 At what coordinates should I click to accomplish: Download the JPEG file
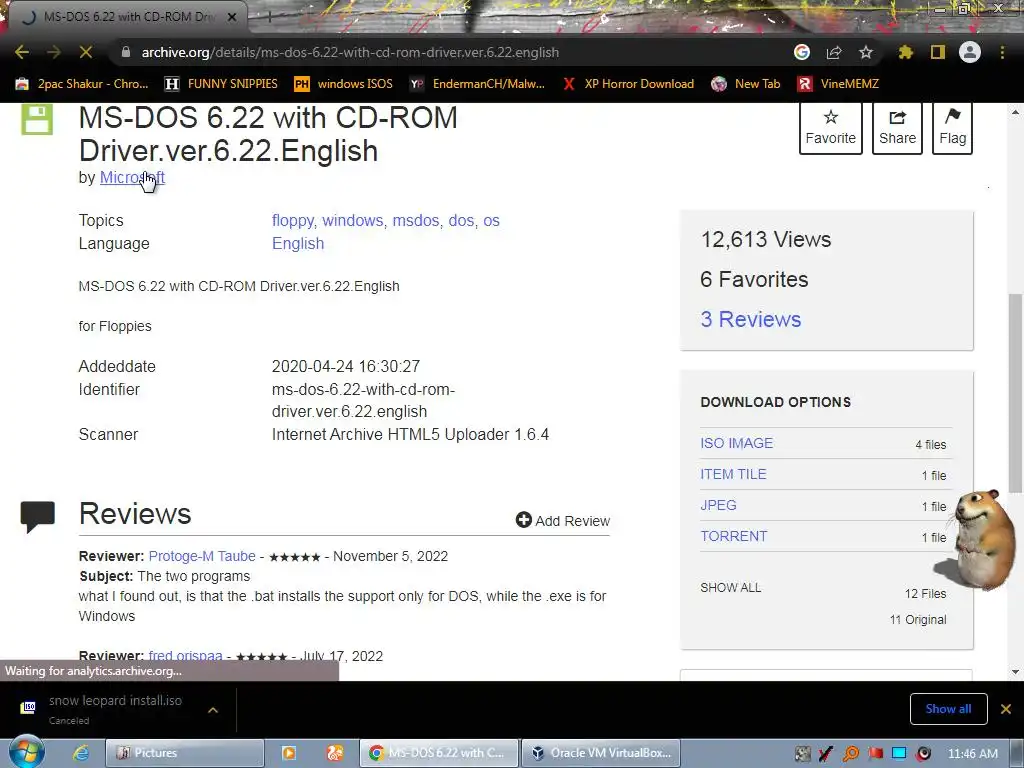718,505
